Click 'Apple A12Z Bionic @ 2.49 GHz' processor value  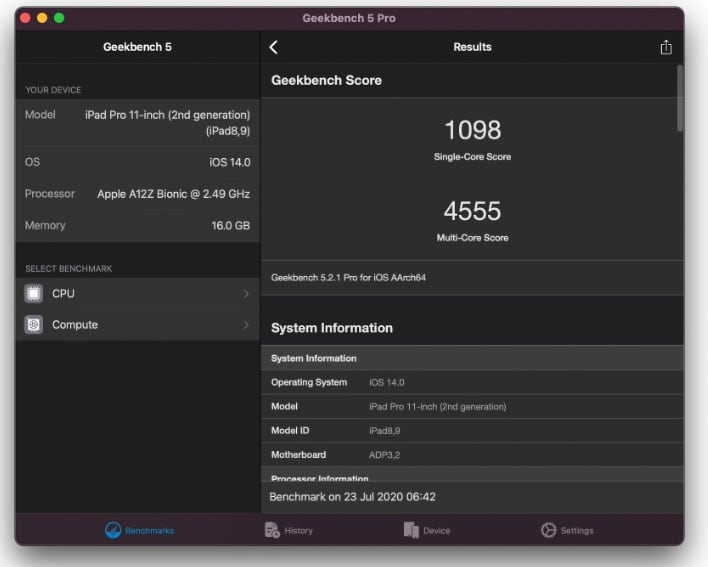click(173, 194)
